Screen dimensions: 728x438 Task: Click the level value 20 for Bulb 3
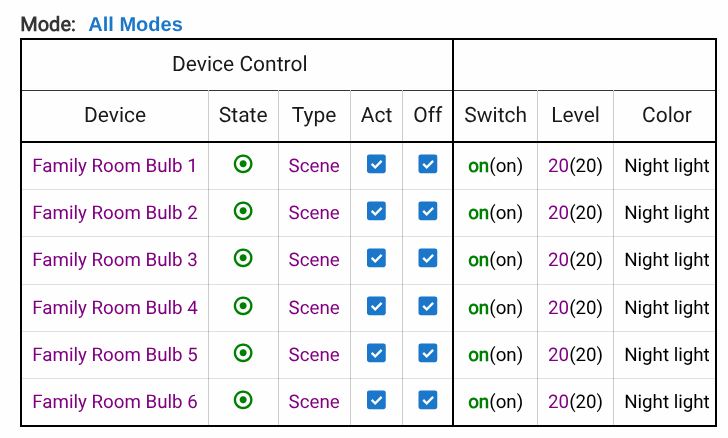pyautogui.click(x=558, y=260)
